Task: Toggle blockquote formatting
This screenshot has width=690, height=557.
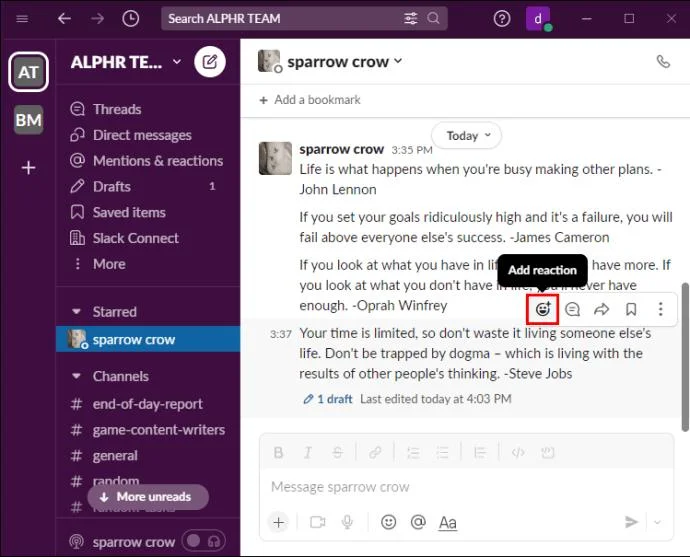Action: click(480, 452)
